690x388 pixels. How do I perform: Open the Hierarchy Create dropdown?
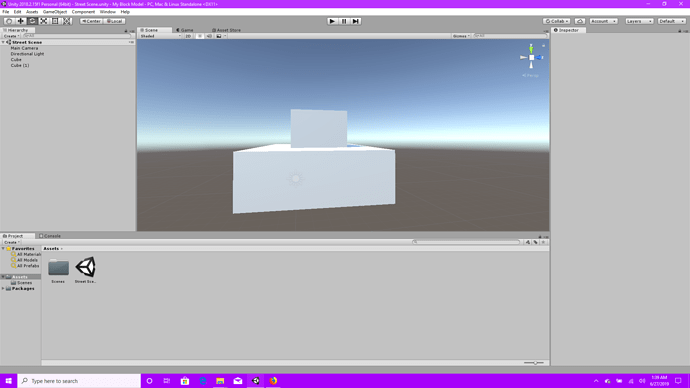11,36
